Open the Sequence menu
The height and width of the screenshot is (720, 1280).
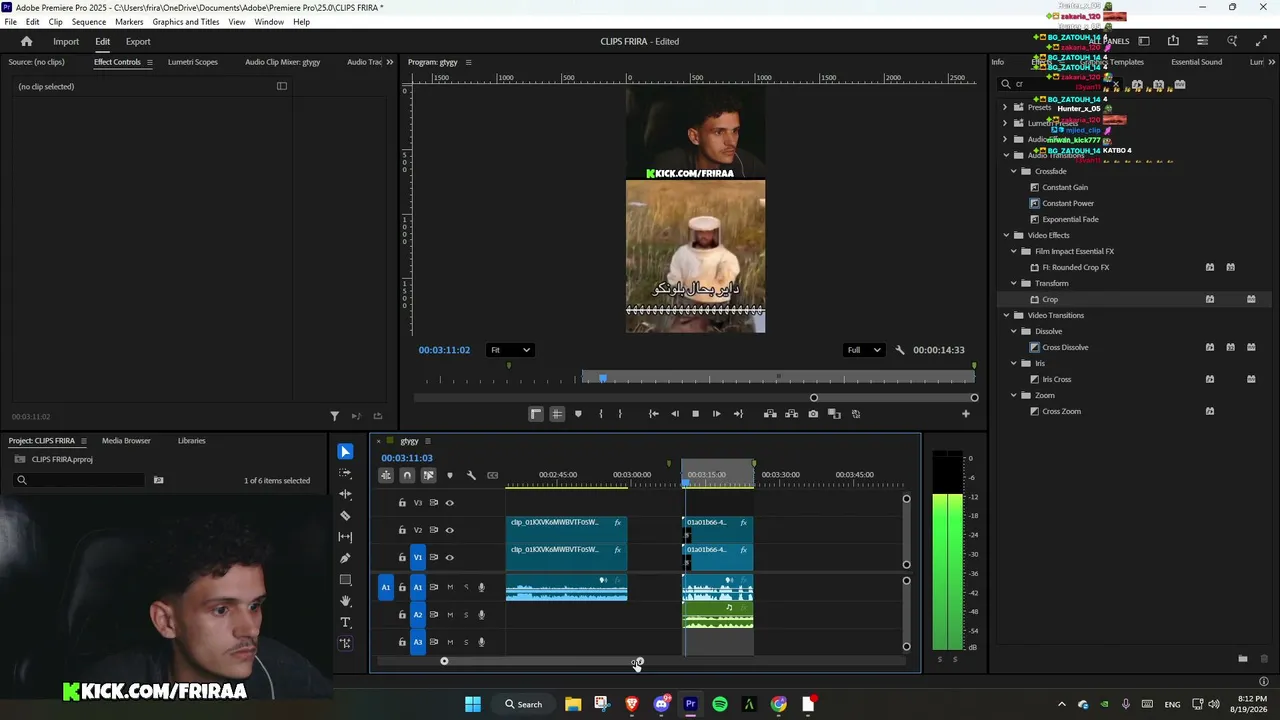pyautogui.click(x=89, y=22)
